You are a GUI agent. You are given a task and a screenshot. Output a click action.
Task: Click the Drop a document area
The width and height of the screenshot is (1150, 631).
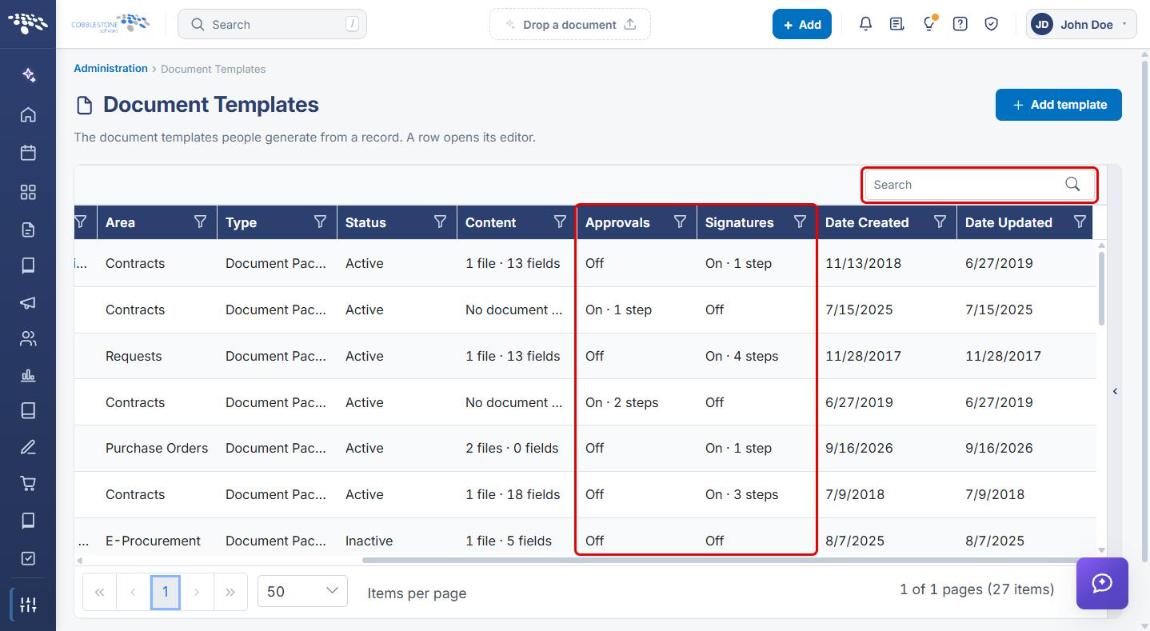tap(570, 24)
